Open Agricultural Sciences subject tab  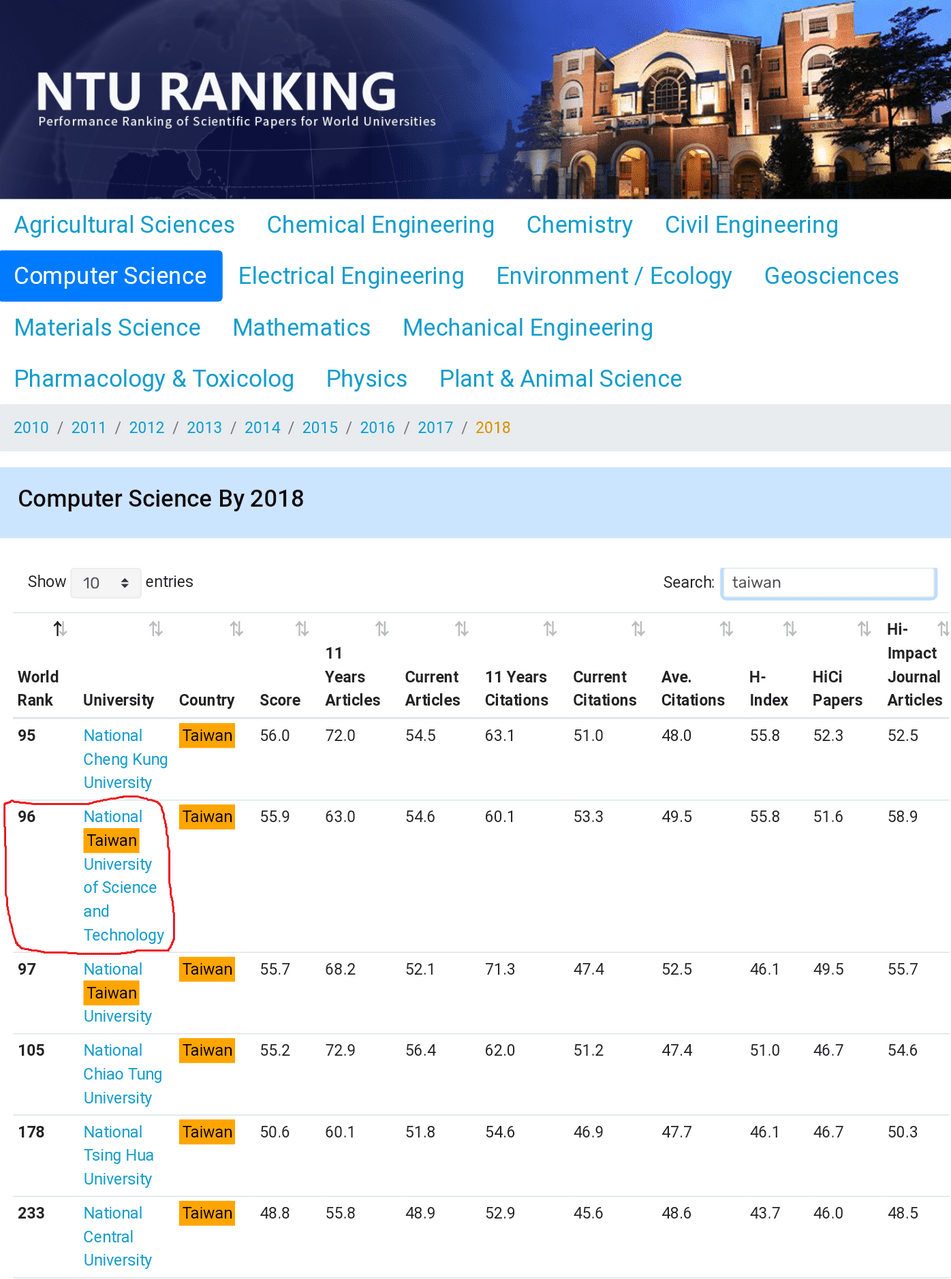tap(124, 225)
